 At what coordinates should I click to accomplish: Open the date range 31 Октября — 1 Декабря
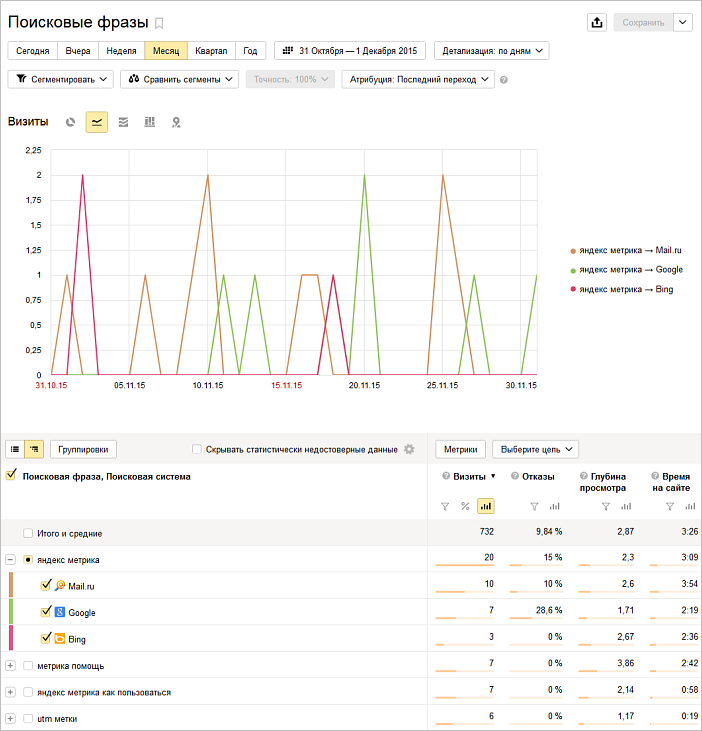pyautogui.click(x=350, y=51)
